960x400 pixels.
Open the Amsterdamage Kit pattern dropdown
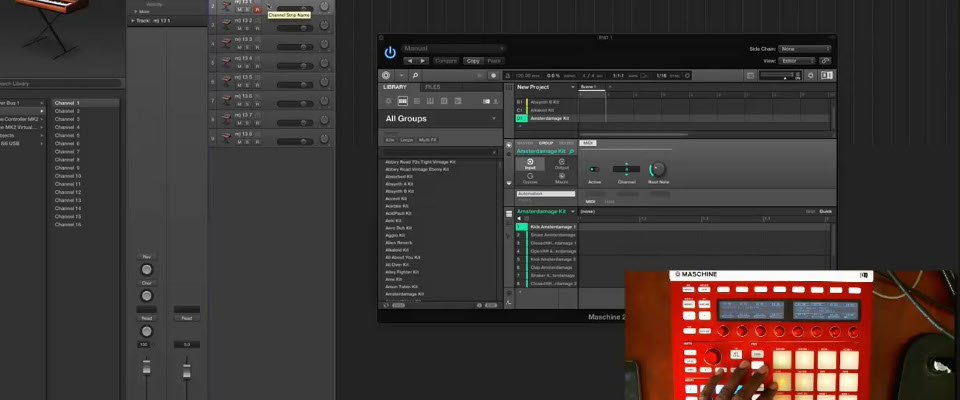(x=572, y=211)
